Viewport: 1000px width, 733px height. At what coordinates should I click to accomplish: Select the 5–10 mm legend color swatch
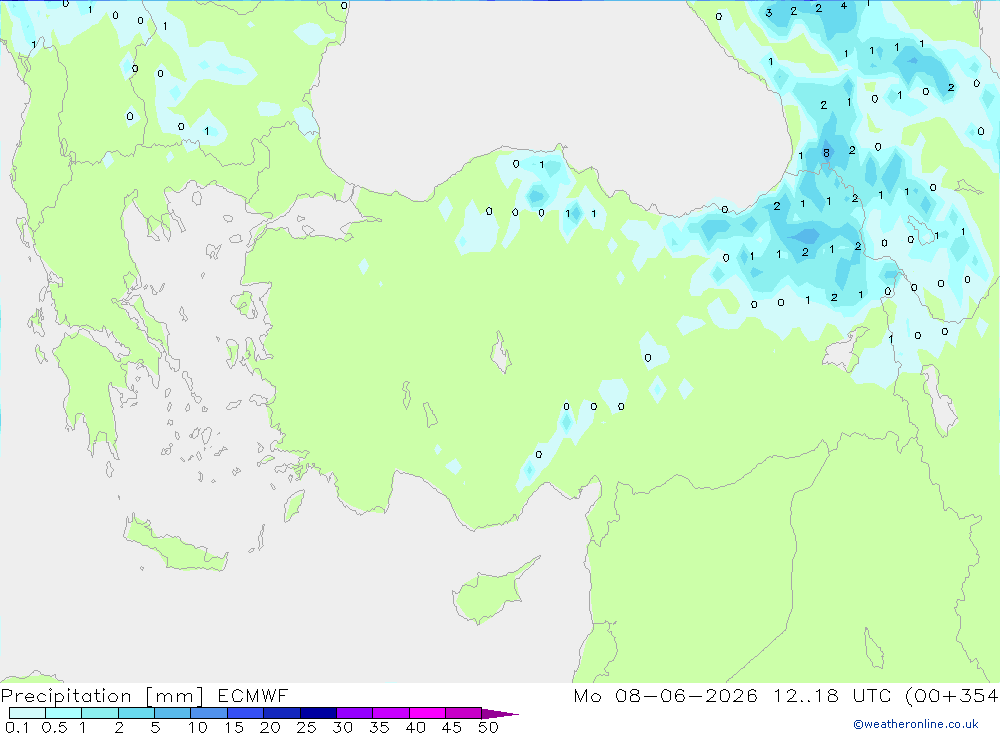tap(172, 713)
